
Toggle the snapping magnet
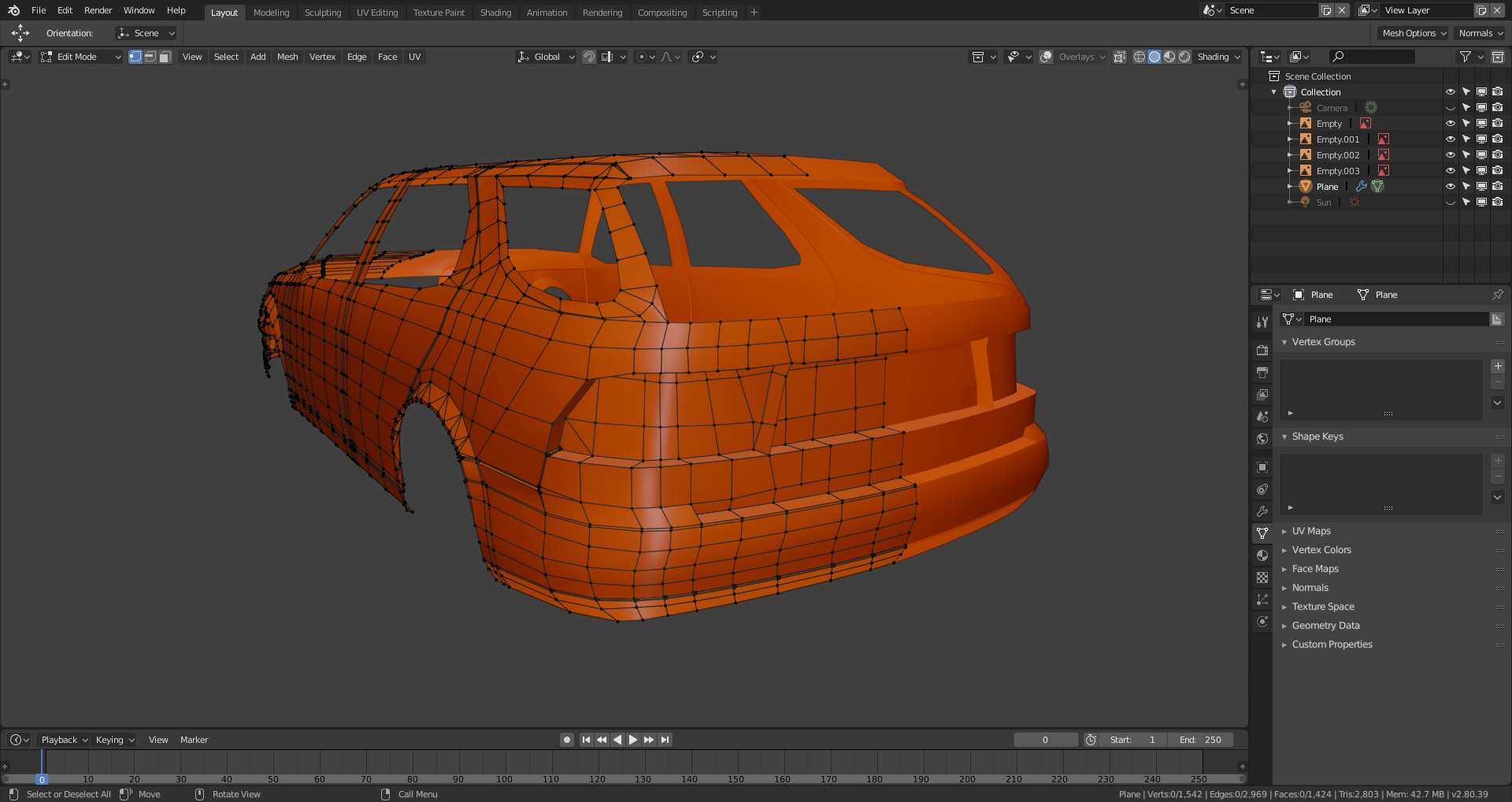(x=589, y=57)
